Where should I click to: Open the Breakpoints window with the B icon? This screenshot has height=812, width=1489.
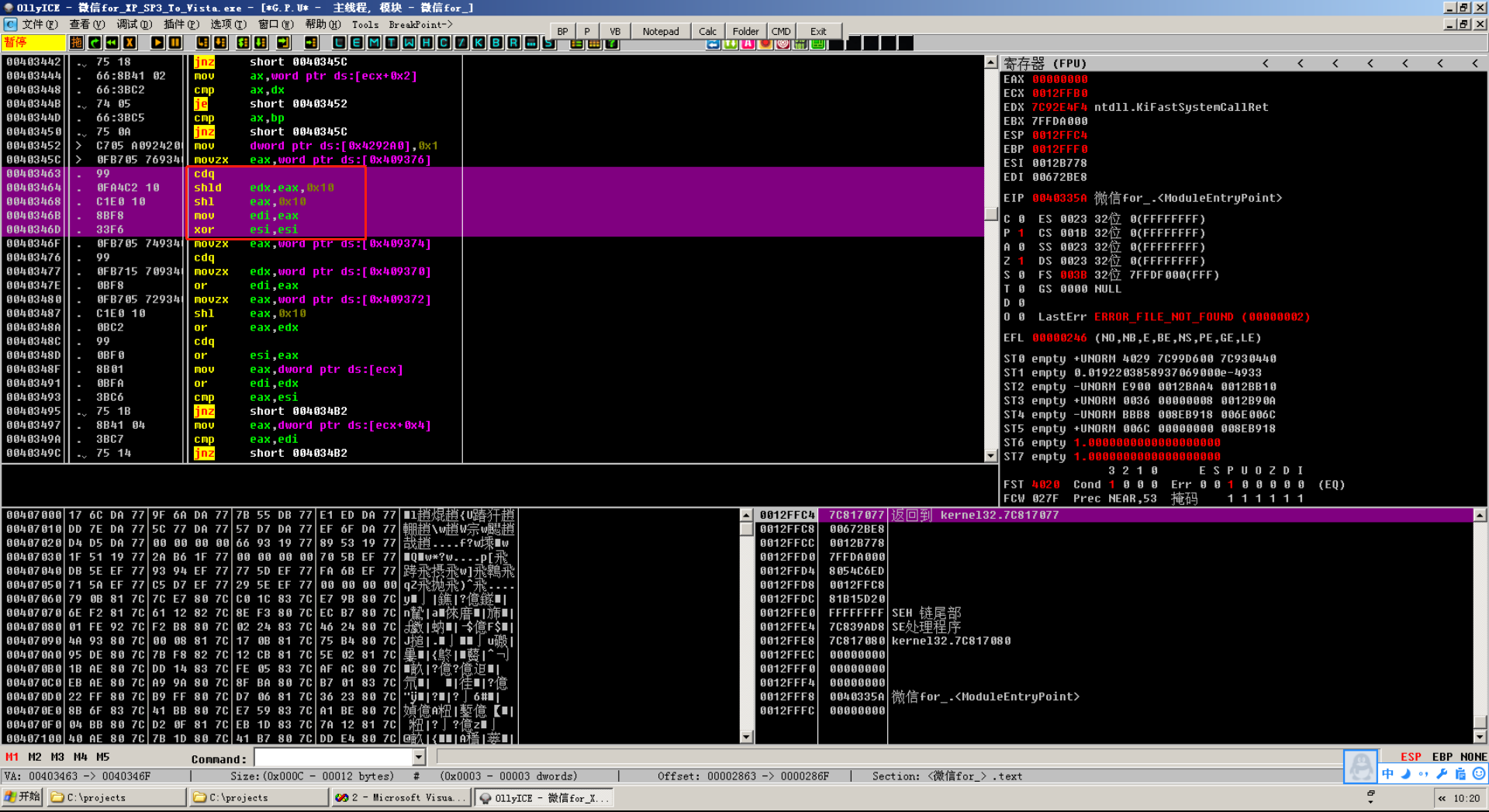pyautogui.click(x=496, y=43)
